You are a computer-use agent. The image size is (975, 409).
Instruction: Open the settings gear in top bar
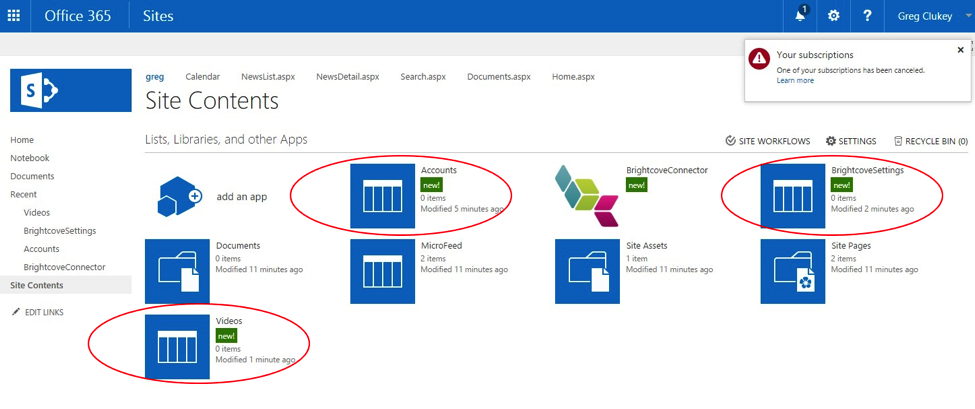(834, 16)
